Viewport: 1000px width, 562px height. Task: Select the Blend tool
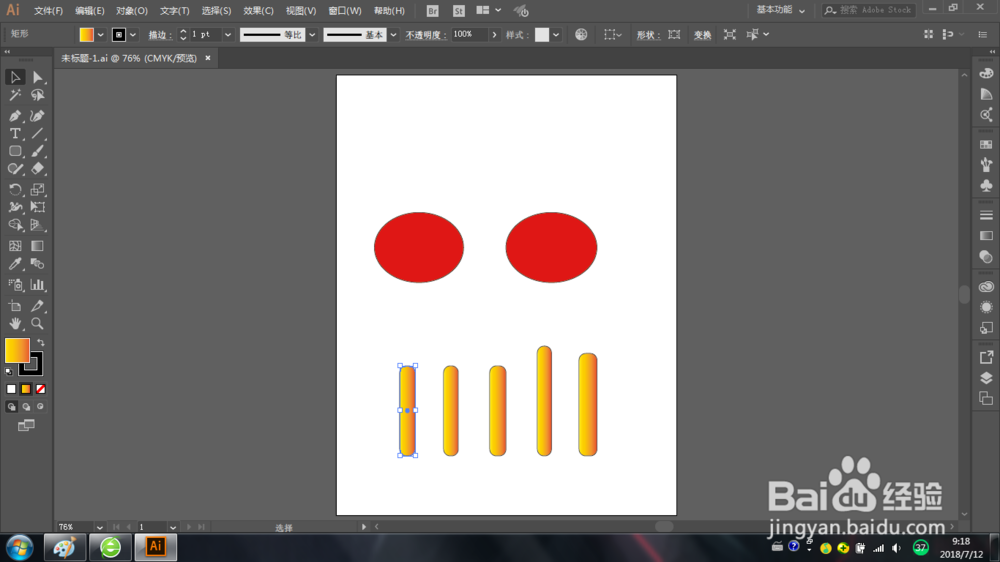pyautogui.click(x=38, y=264)
